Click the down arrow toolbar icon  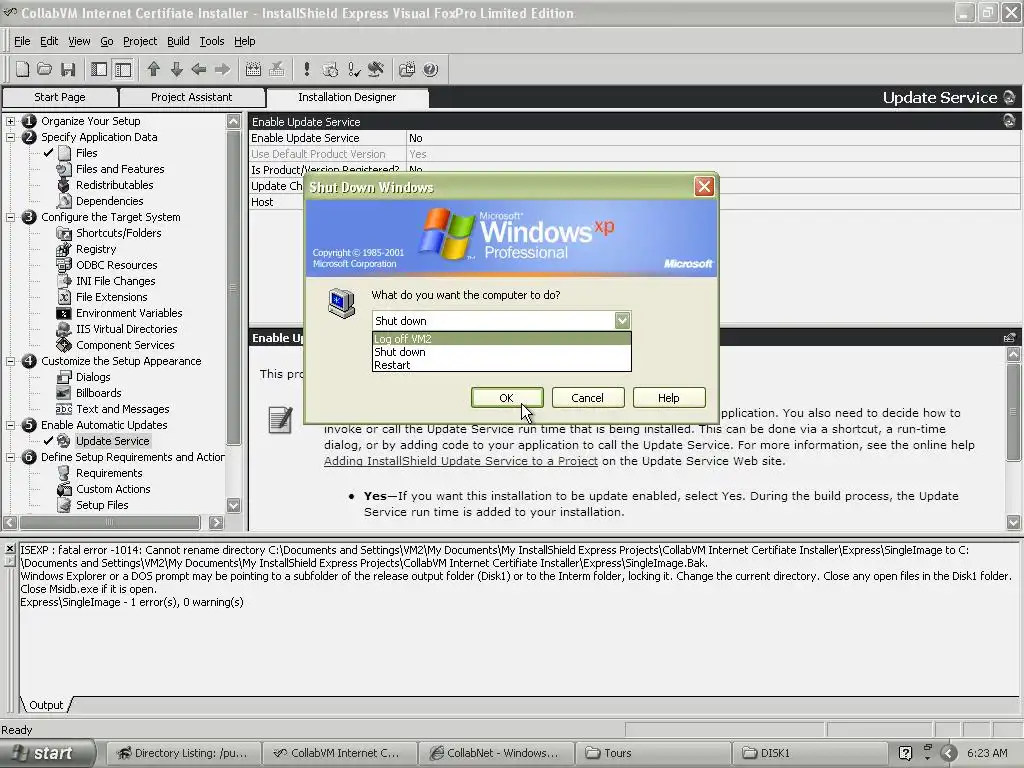[x=176, y=69]
